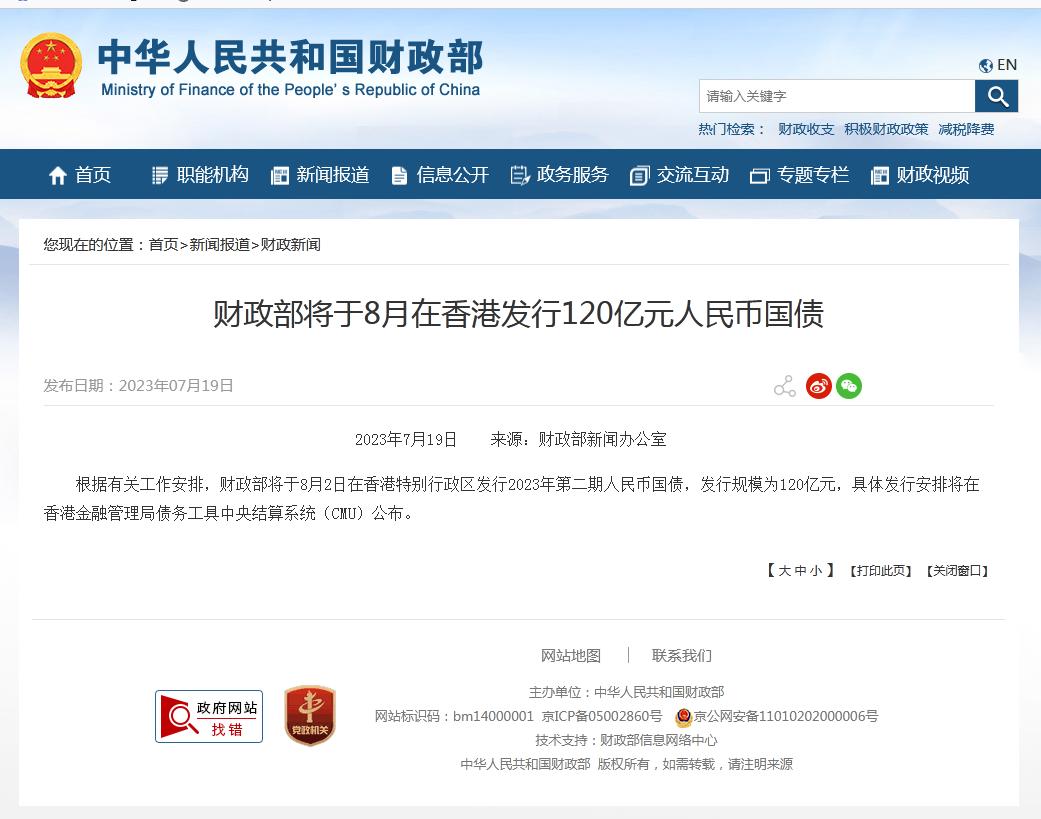The height and width of the screenshot is (819, 1041).
Task: Click the 关闭窗口 link
Action: (957, 571)
